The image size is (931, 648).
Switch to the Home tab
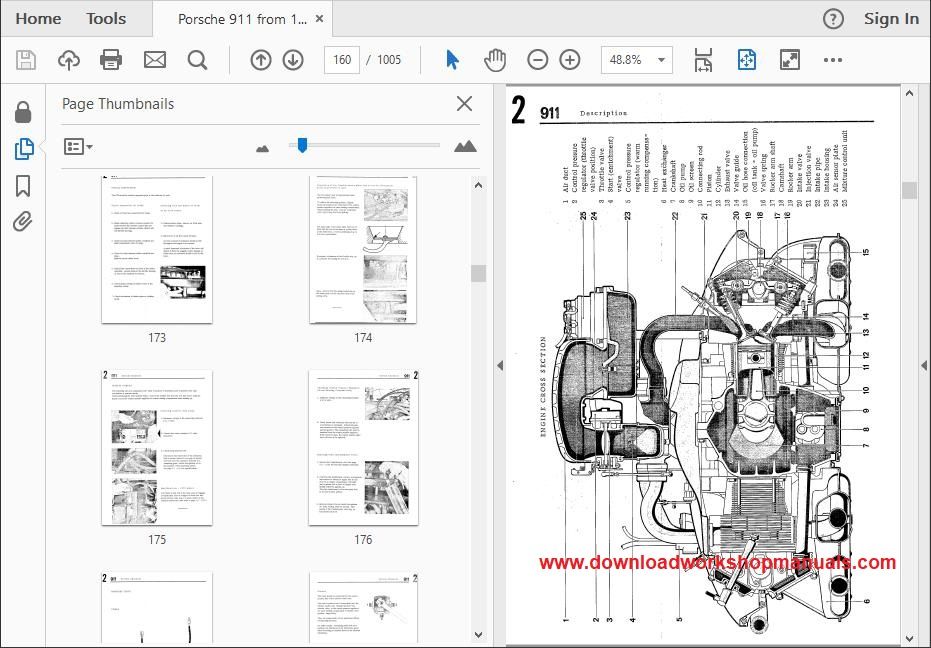click(x=38, y=19)
